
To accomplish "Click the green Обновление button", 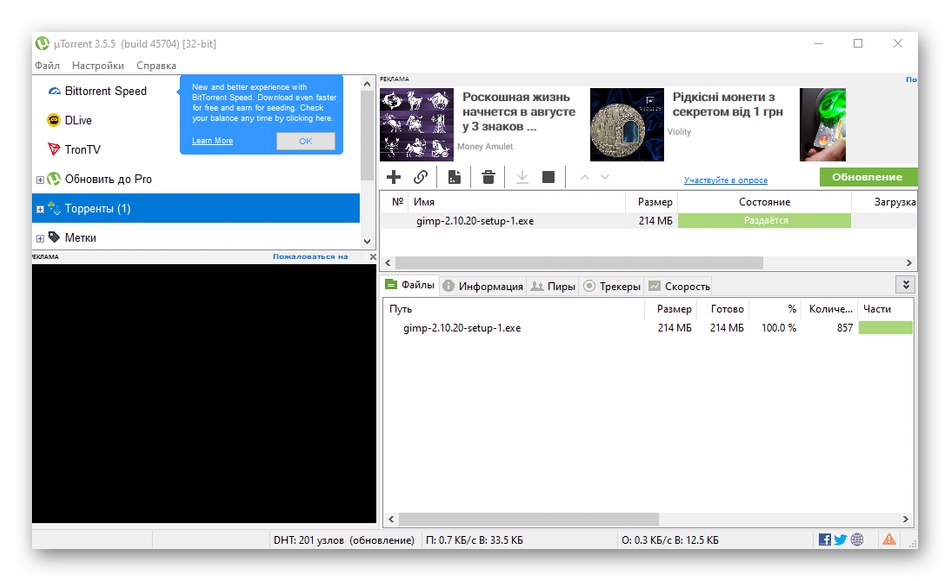I will coord(868,177).
